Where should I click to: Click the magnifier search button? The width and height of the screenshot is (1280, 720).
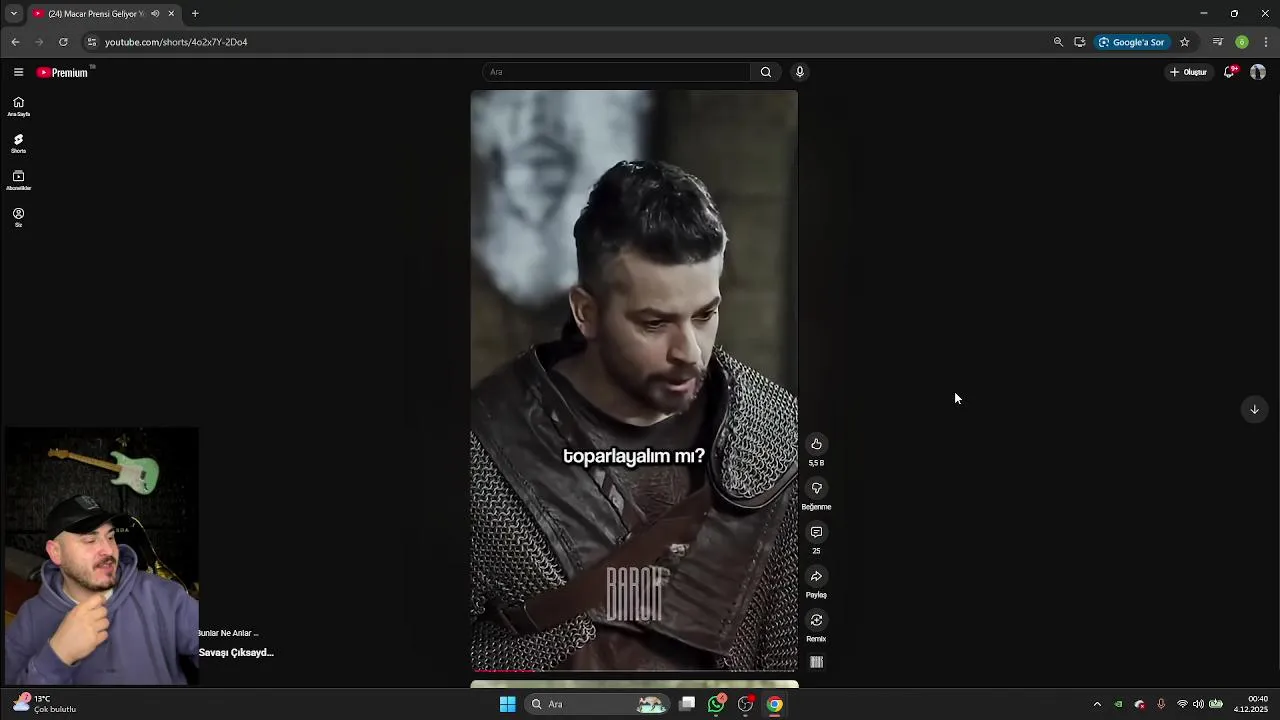766,72
